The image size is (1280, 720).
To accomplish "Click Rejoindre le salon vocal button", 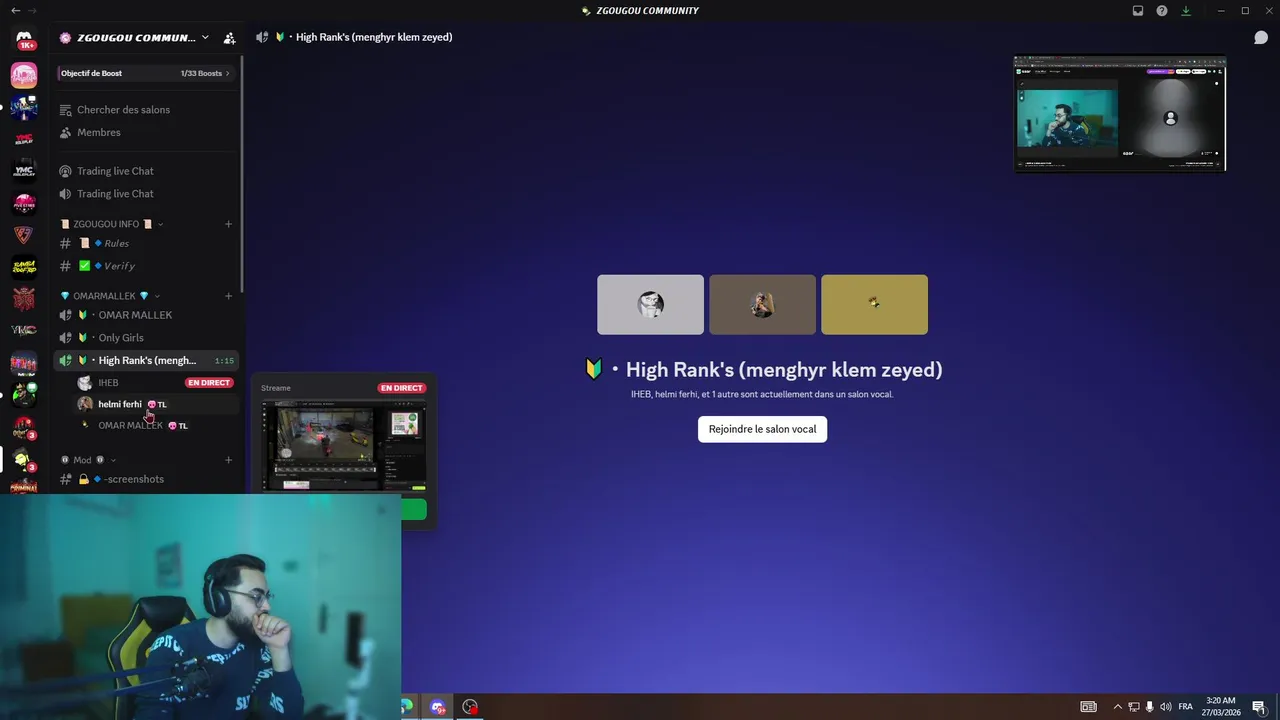I will pos(762,429).
